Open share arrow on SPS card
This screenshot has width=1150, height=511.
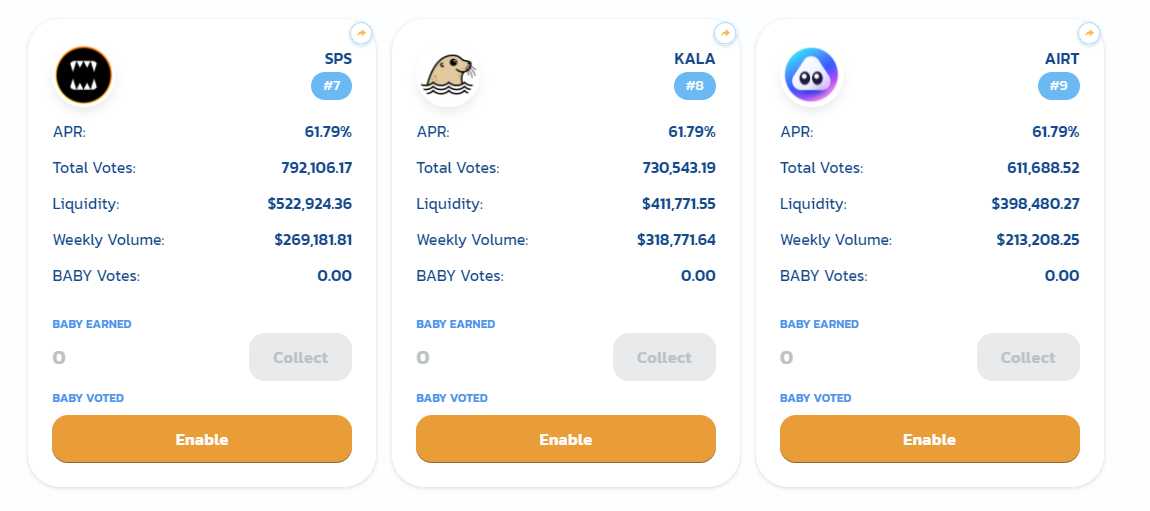(362, 33)
